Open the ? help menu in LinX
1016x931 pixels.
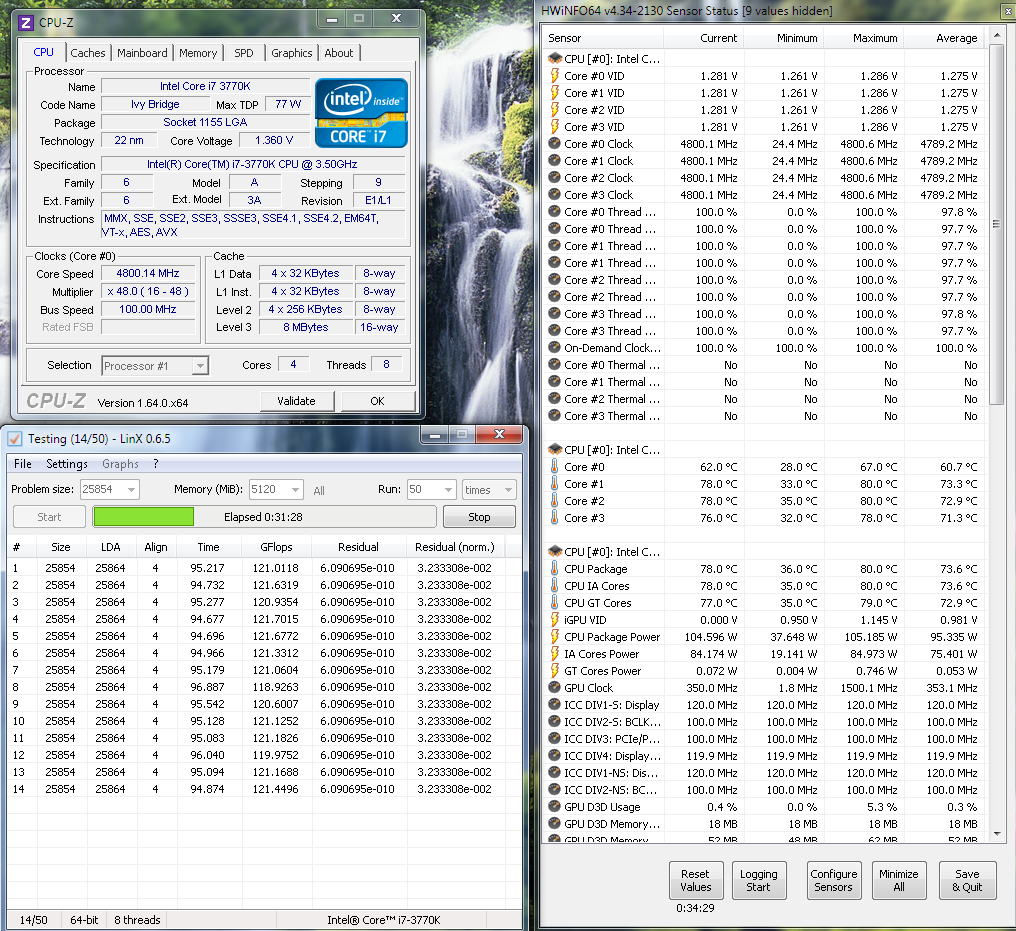coord(156,464)
